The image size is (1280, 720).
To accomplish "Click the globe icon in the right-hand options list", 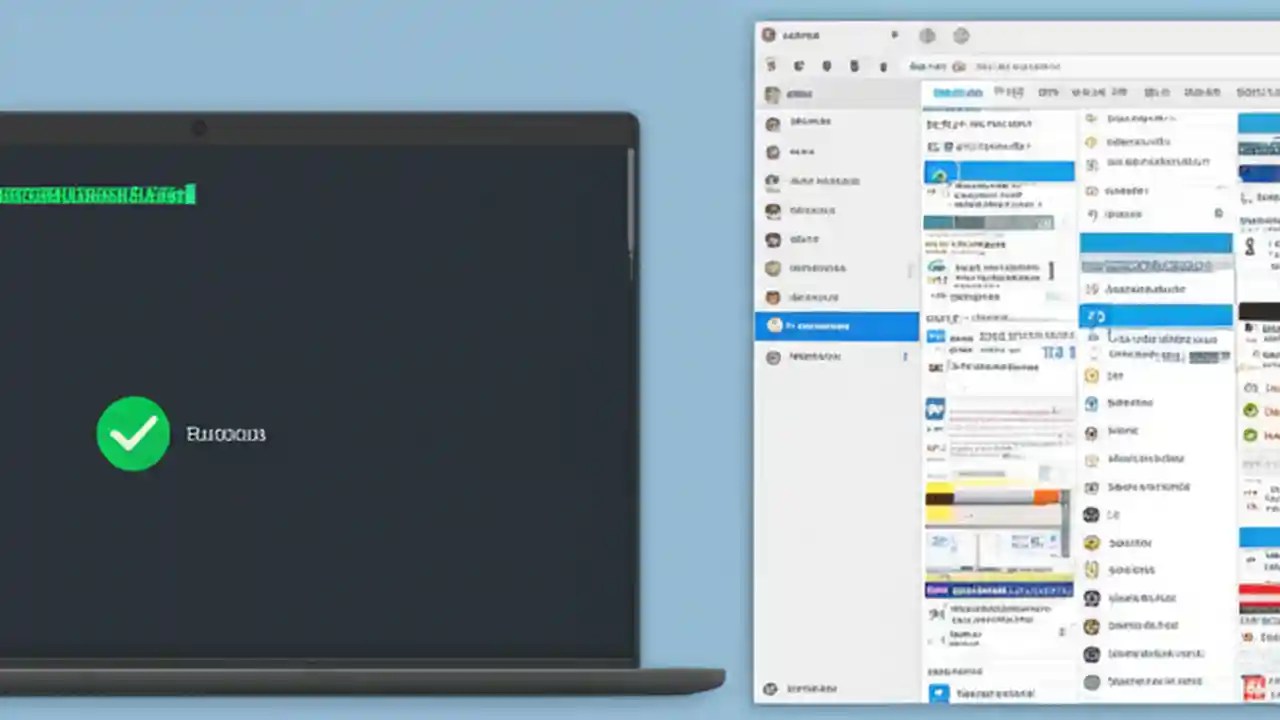I will pos(1091,431).
